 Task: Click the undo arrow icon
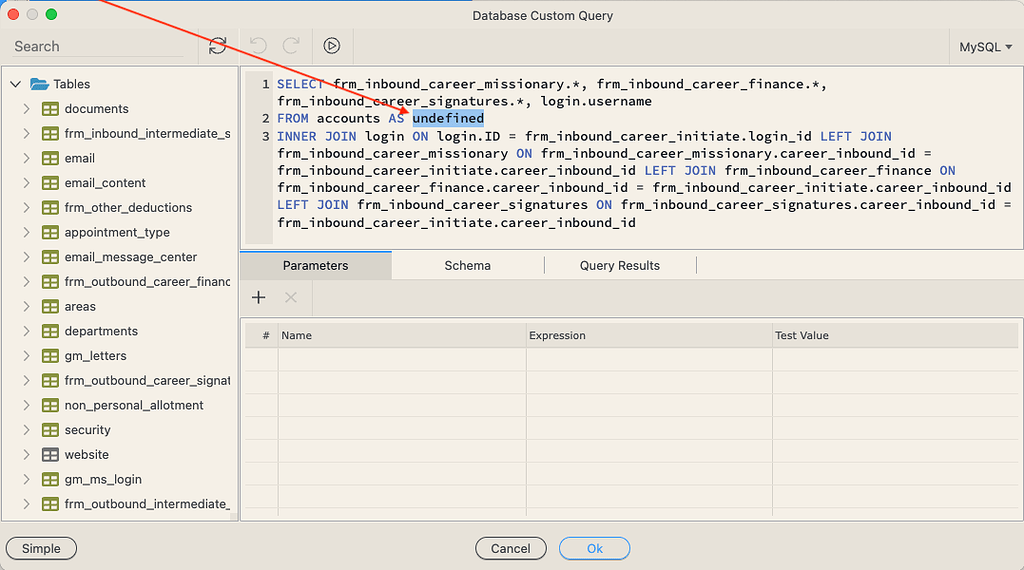pos(258,46)
